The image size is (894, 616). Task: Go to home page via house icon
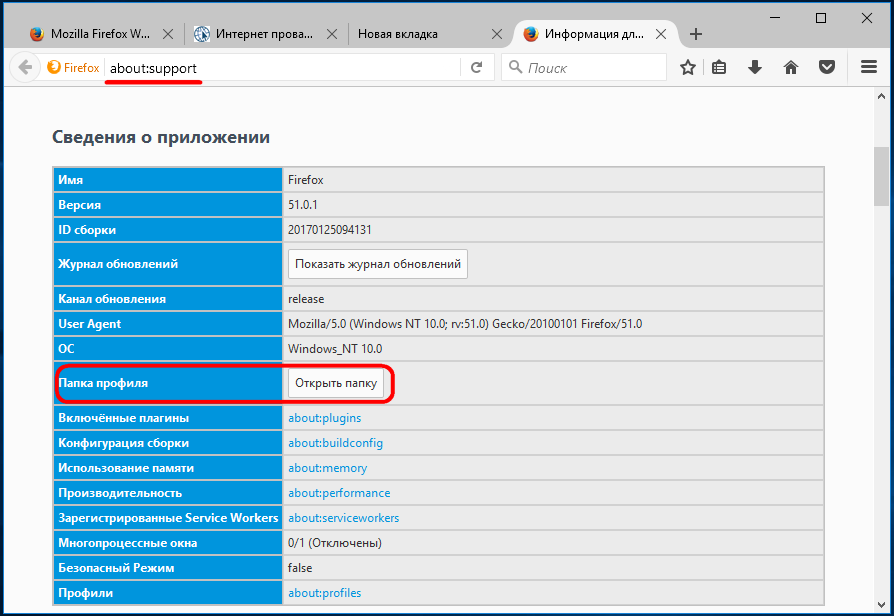click(x=791, y=67)
